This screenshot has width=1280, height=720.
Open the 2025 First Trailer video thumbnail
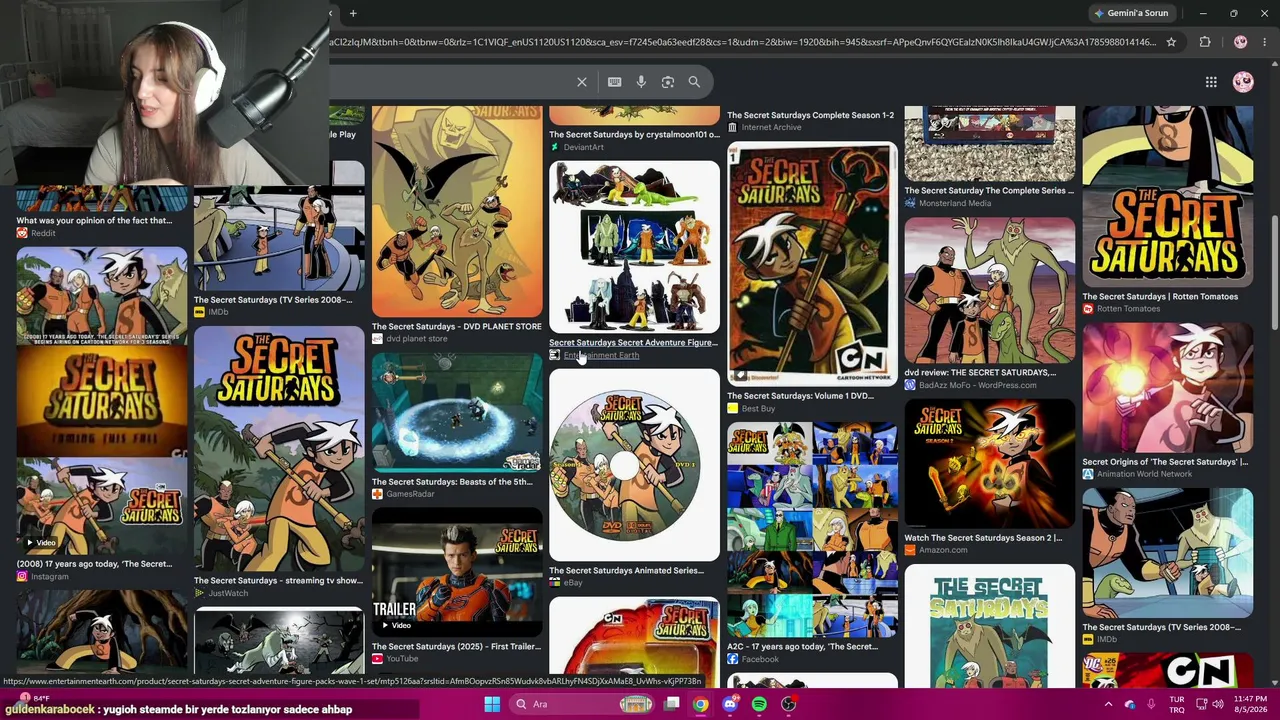point(457,572)
